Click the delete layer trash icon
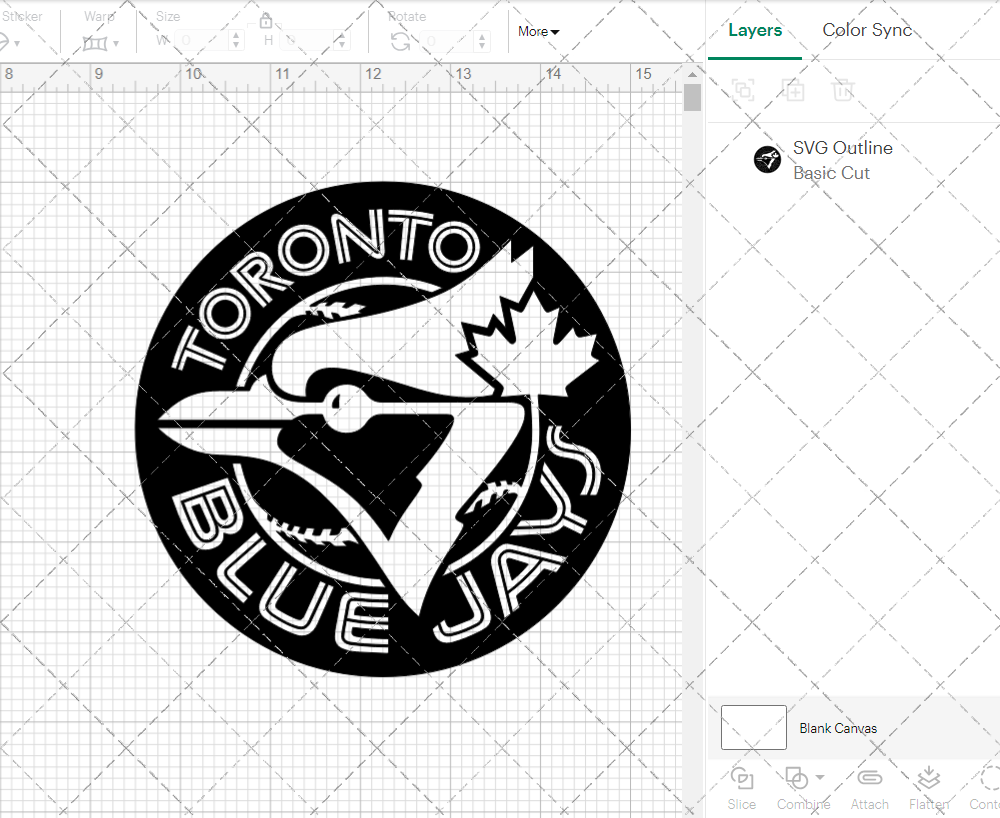This screenshot has width=1000, height=818. pos(843,90)
